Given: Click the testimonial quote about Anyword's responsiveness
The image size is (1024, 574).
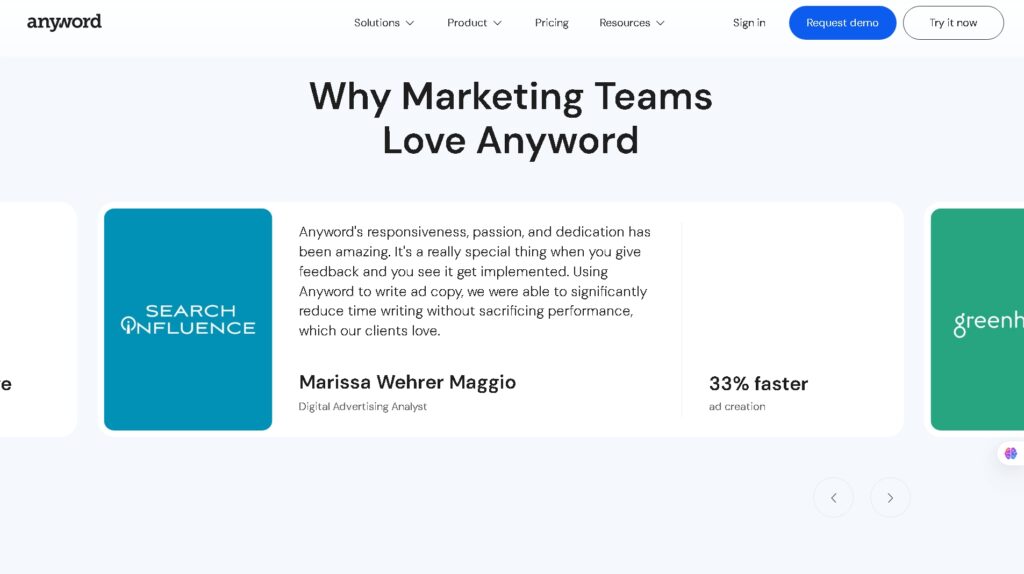Looking at the screenshot, I should 475,281.
